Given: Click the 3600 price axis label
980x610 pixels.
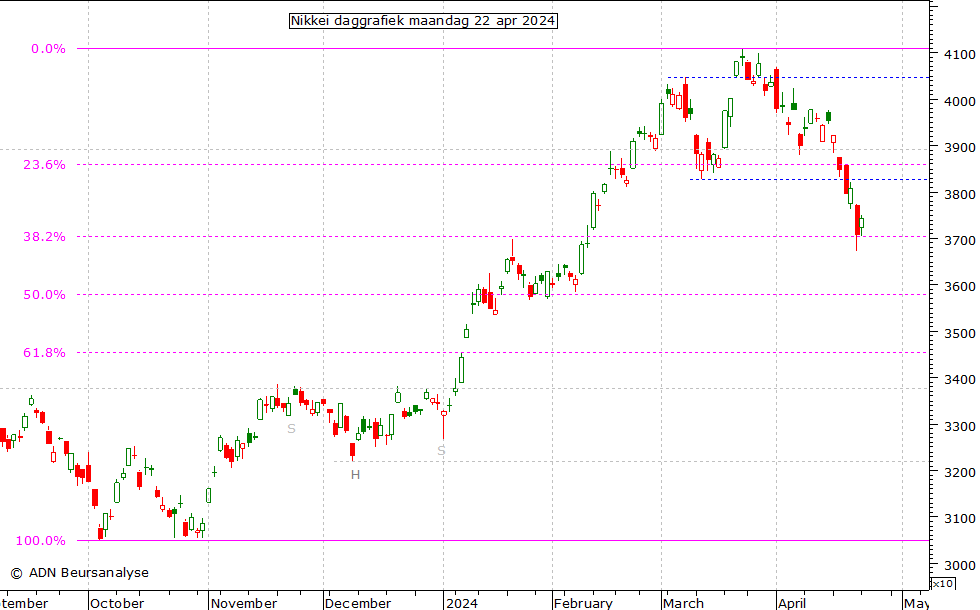Looking at the screenshot, I should click(x=959, y=286).
